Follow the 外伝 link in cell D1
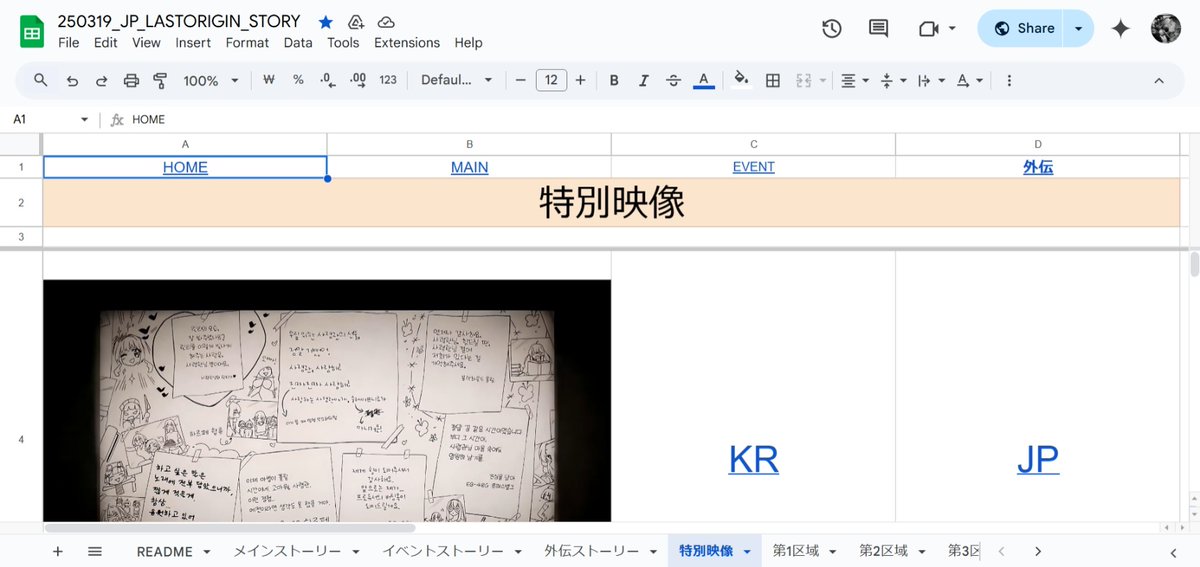The height and width of the screenshot is (567, 1200). 1038,167
